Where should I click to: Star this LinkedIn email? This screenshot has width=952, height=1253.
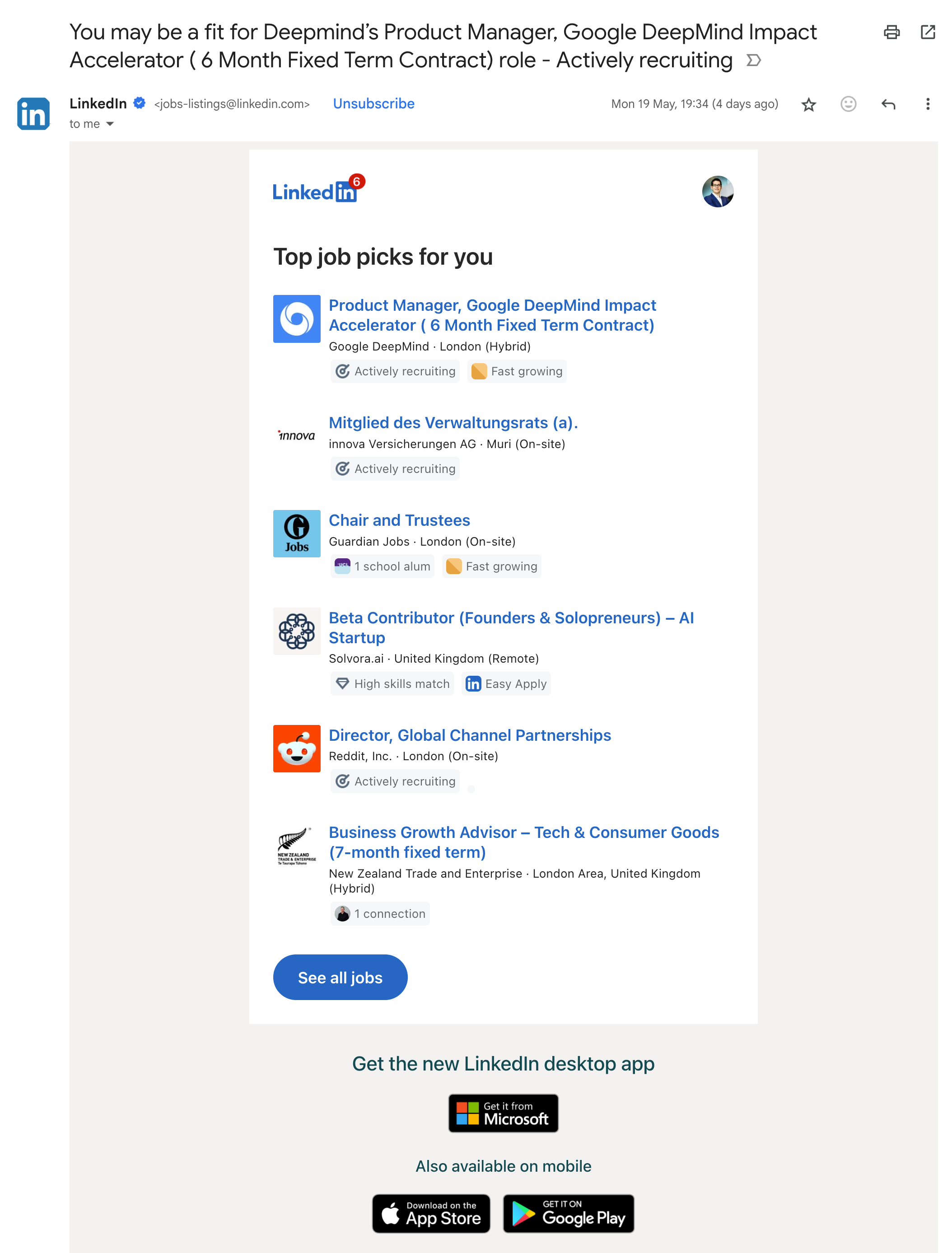tap(809, 104)
